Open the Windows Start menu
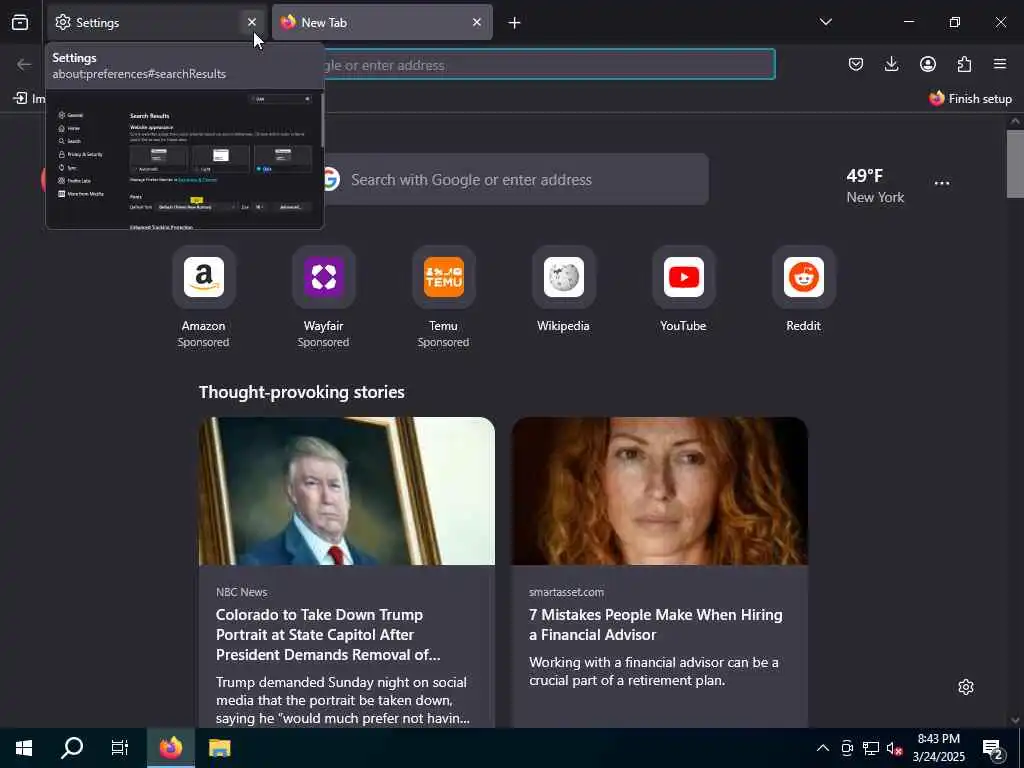Viewport: 1024px width, 768px height. tap(24, 748)
